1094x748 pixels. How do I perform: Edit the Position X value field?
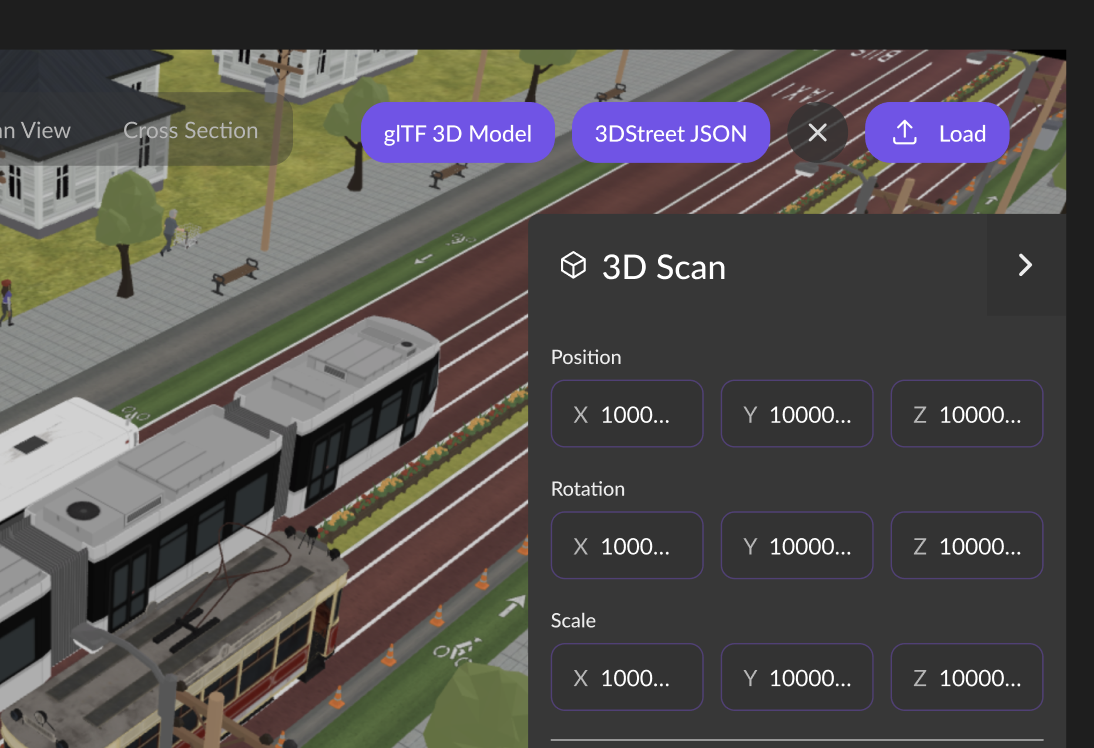pos(626,413)
